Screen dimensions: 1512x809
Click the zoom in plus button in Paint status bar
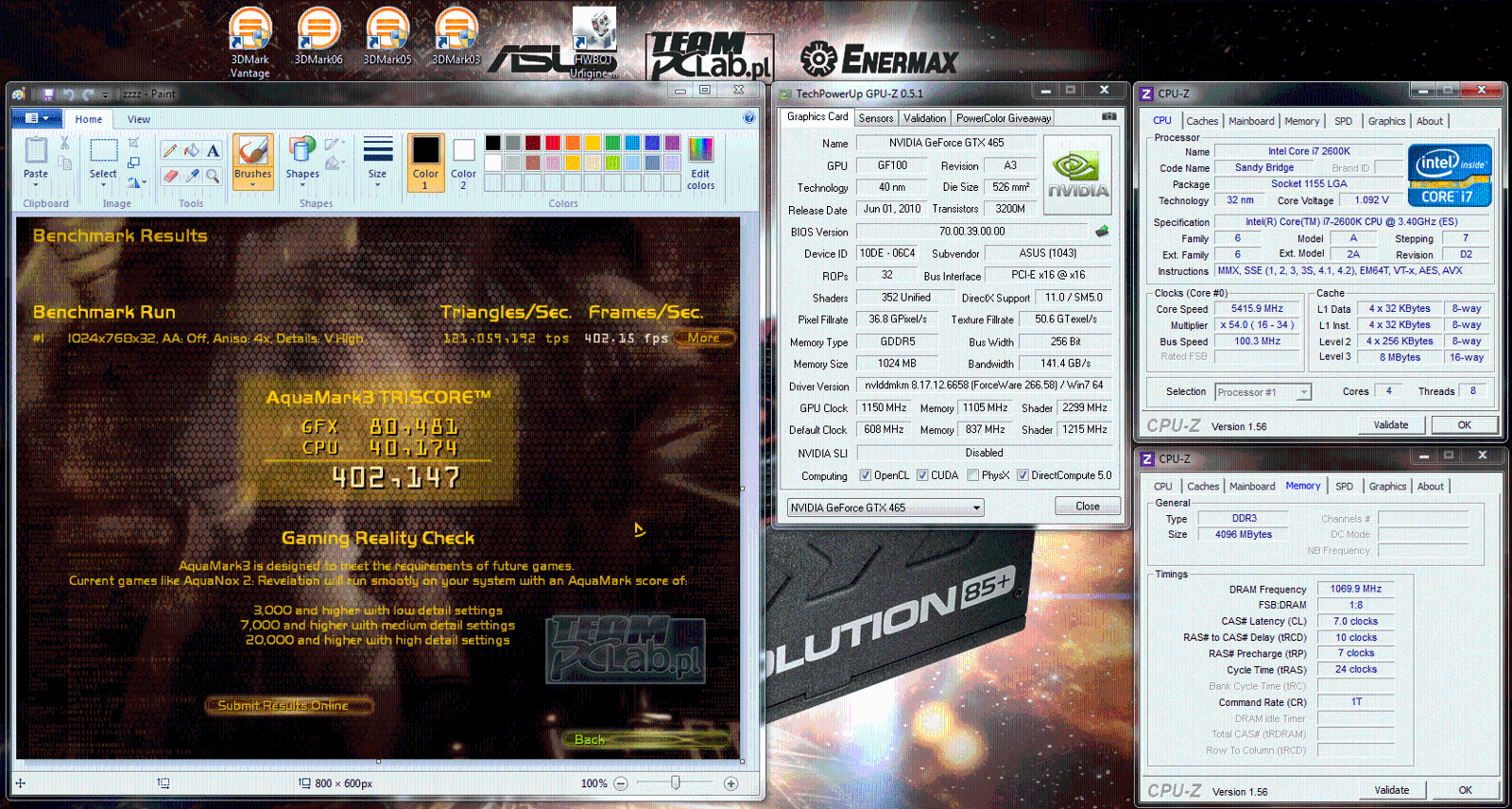point(730,783)
